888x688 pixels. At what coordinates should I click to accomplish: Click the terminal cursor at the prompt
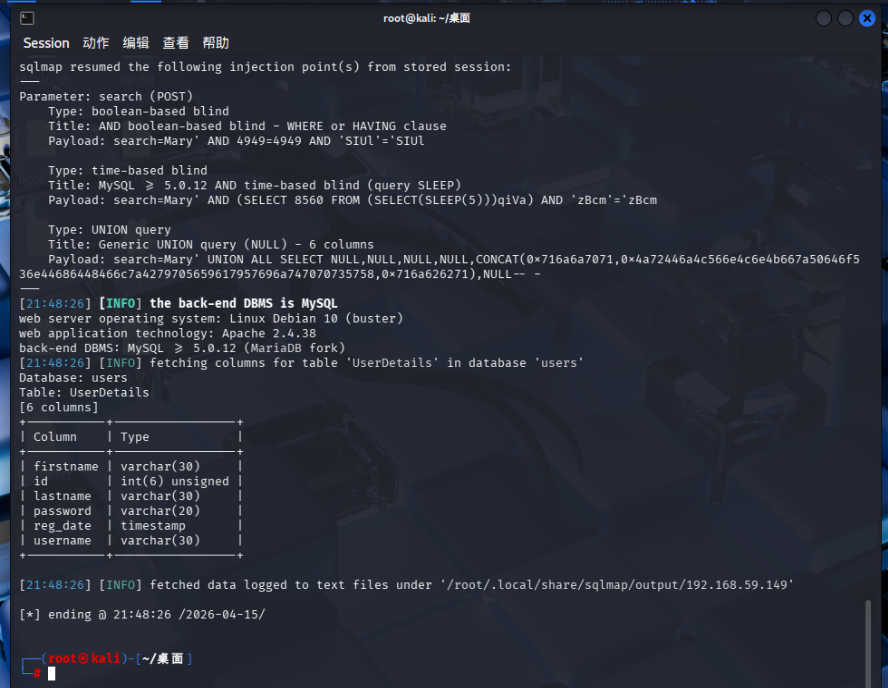[x=52, y=673]
